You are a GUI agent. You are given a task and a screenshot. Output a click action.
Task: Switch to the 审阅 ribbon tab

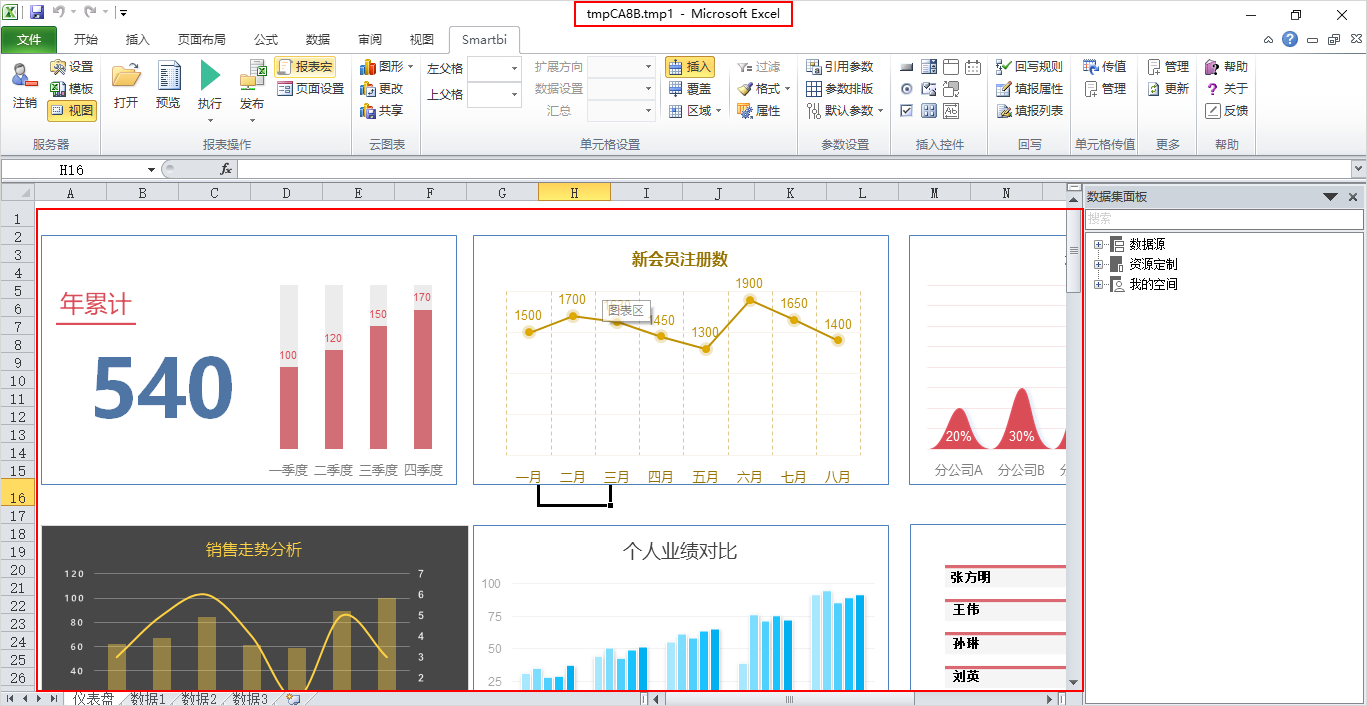coord(370,40)
